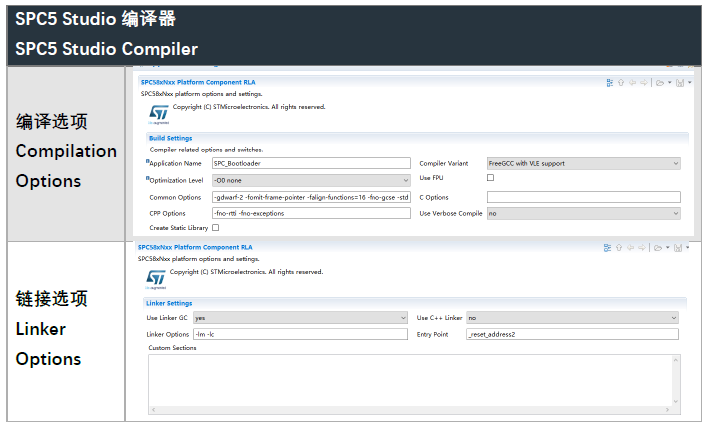Viewport: 709px width, 435px height.
Task: Click the Custom Sections scrollbar down arrow
Action: pos(676,401)
